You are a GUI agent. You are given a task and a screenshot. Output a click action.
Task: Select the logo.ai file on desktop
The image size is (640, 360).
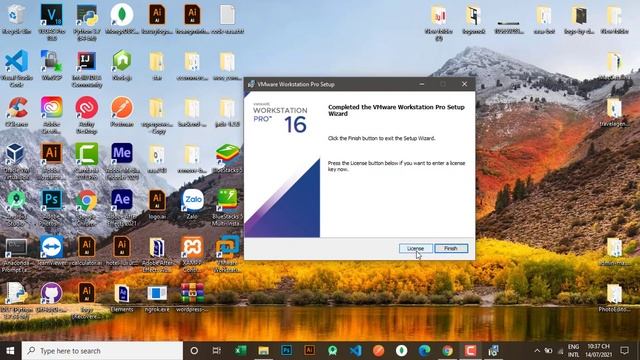coord(157,205)
